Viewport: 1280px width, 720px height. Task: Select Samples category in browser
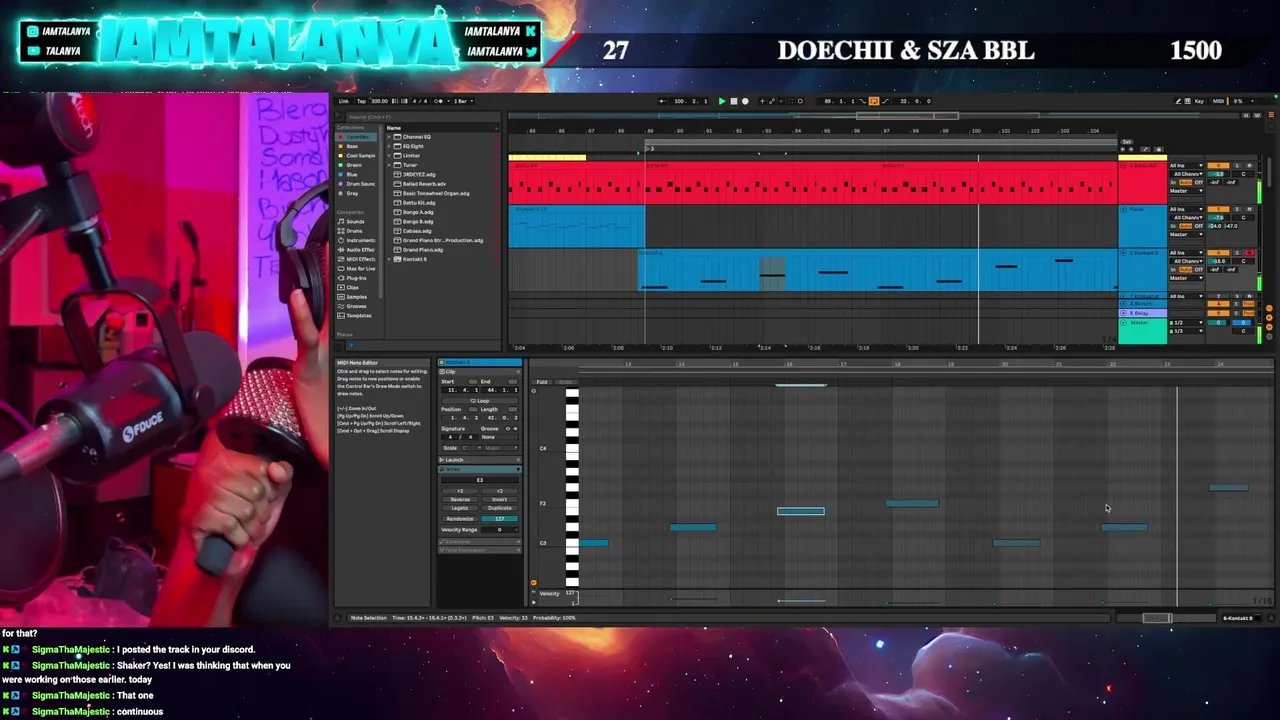(356, 297)
